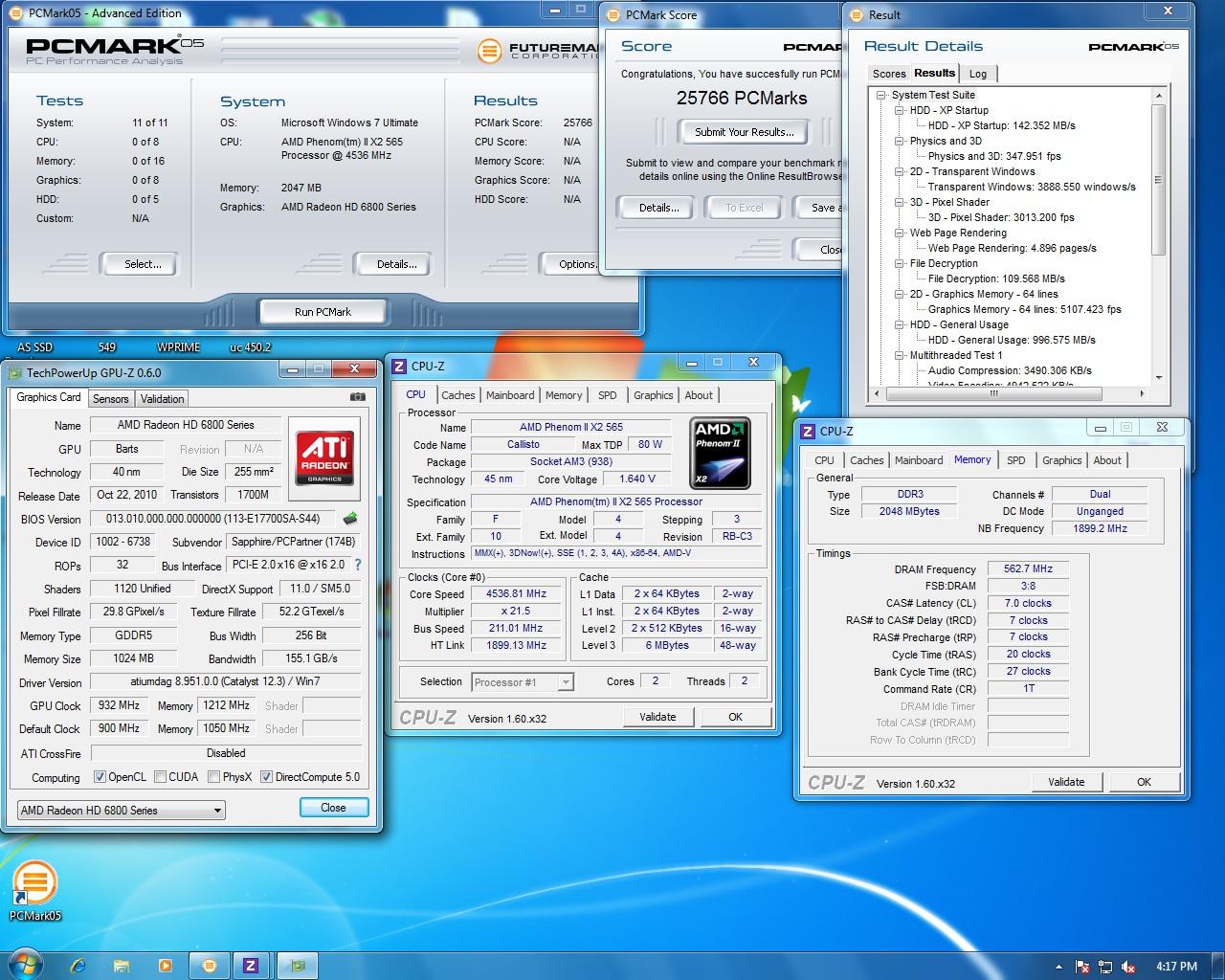
Task: Collapse the 3D - Pixel Shader node
Action: [900, 202]
